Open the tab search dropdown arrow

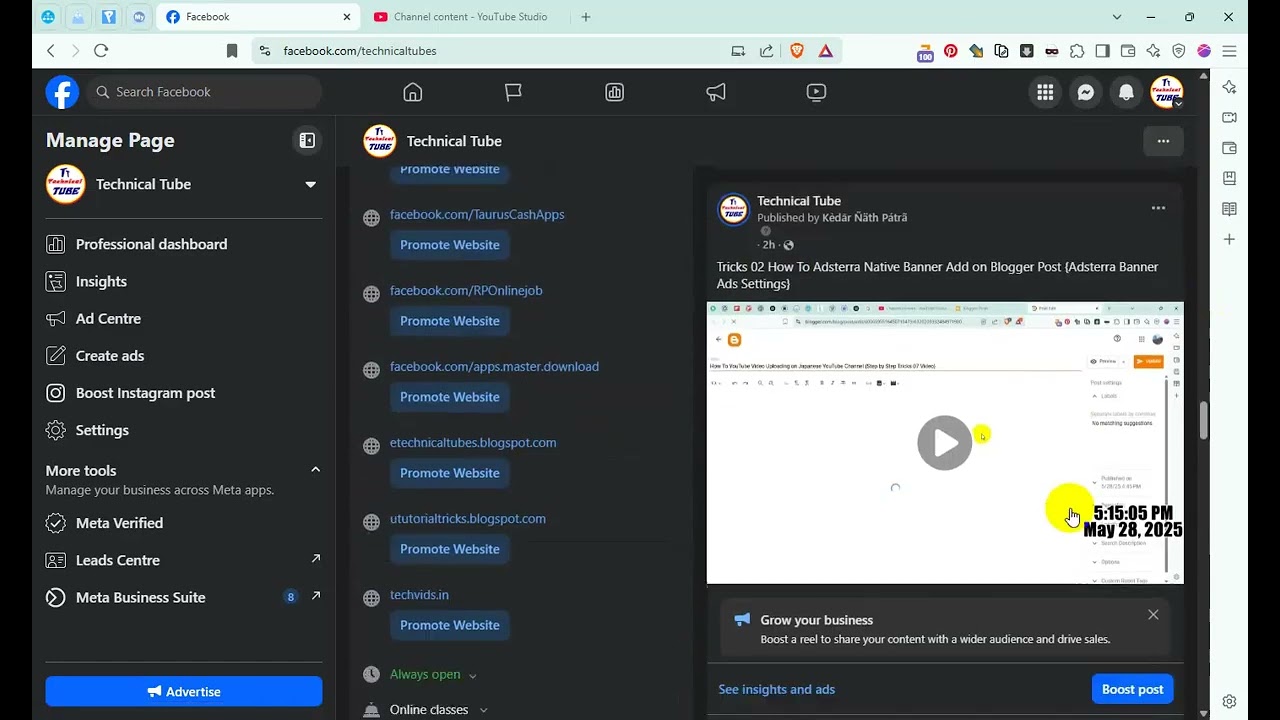(1117, 17)
